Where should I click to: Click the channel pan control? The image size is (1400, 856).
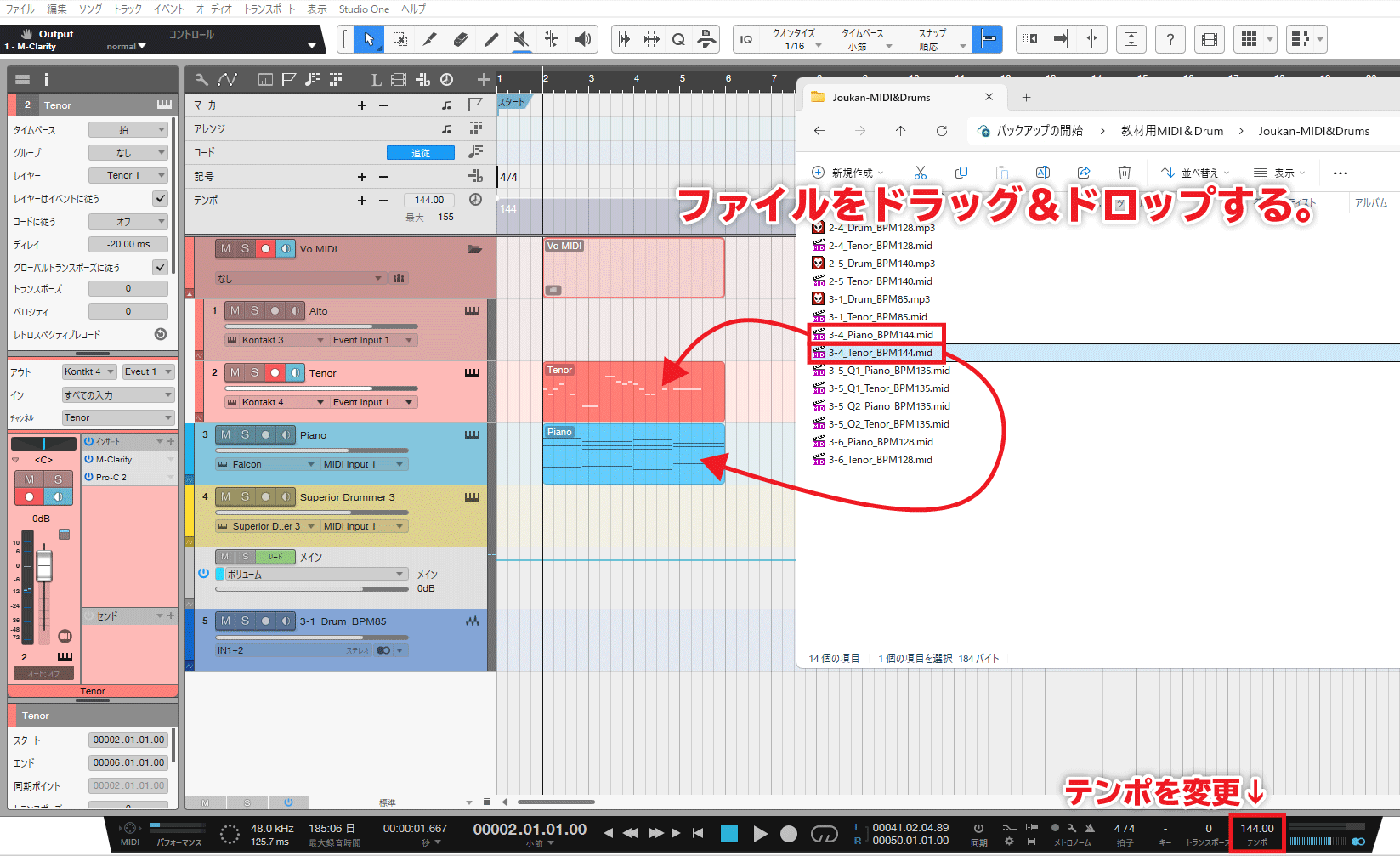[x=43, y=444]
